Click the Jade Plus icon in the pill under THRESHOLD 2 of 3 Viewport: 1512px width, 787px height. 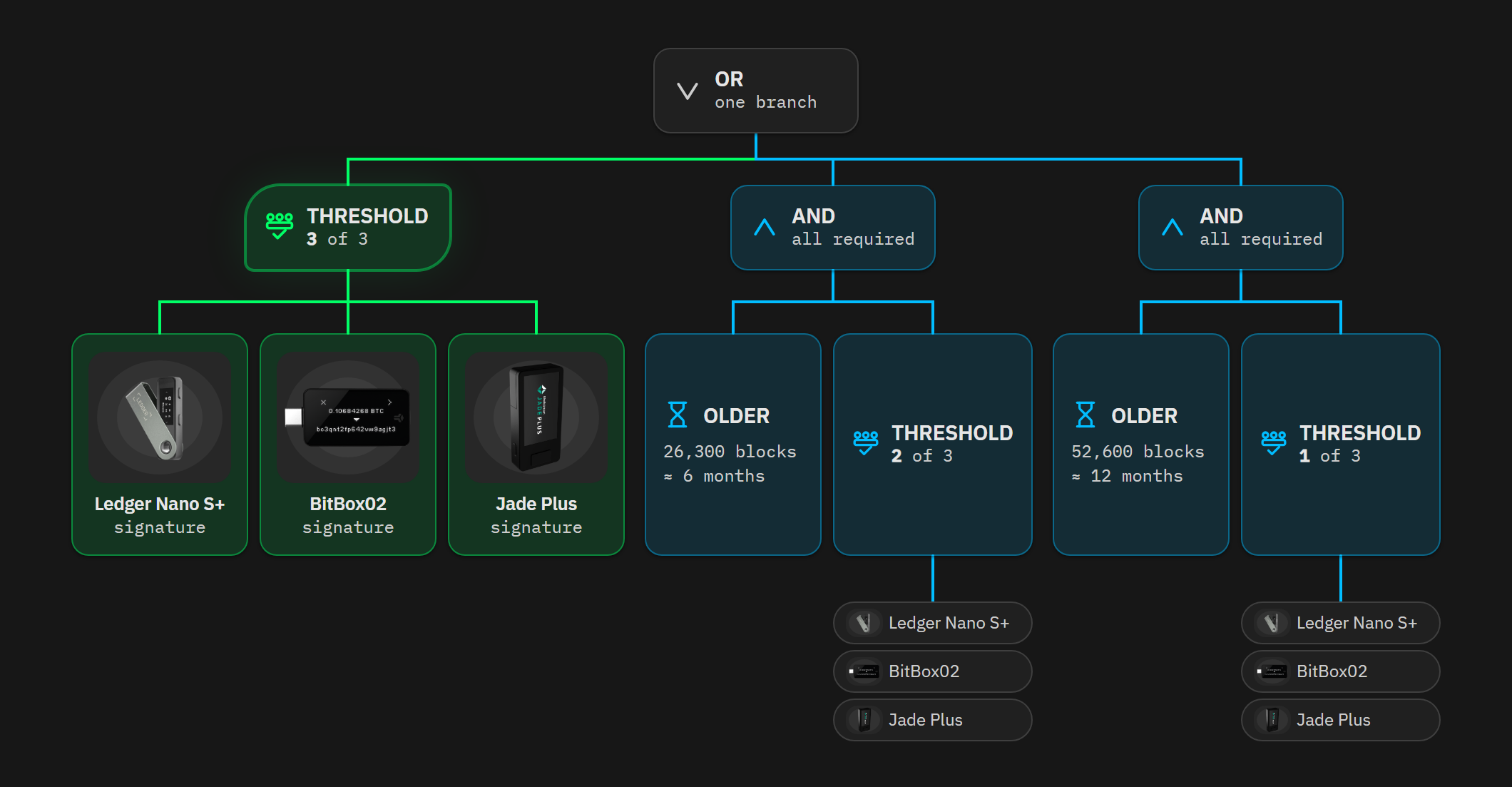[x=864, y=720]
